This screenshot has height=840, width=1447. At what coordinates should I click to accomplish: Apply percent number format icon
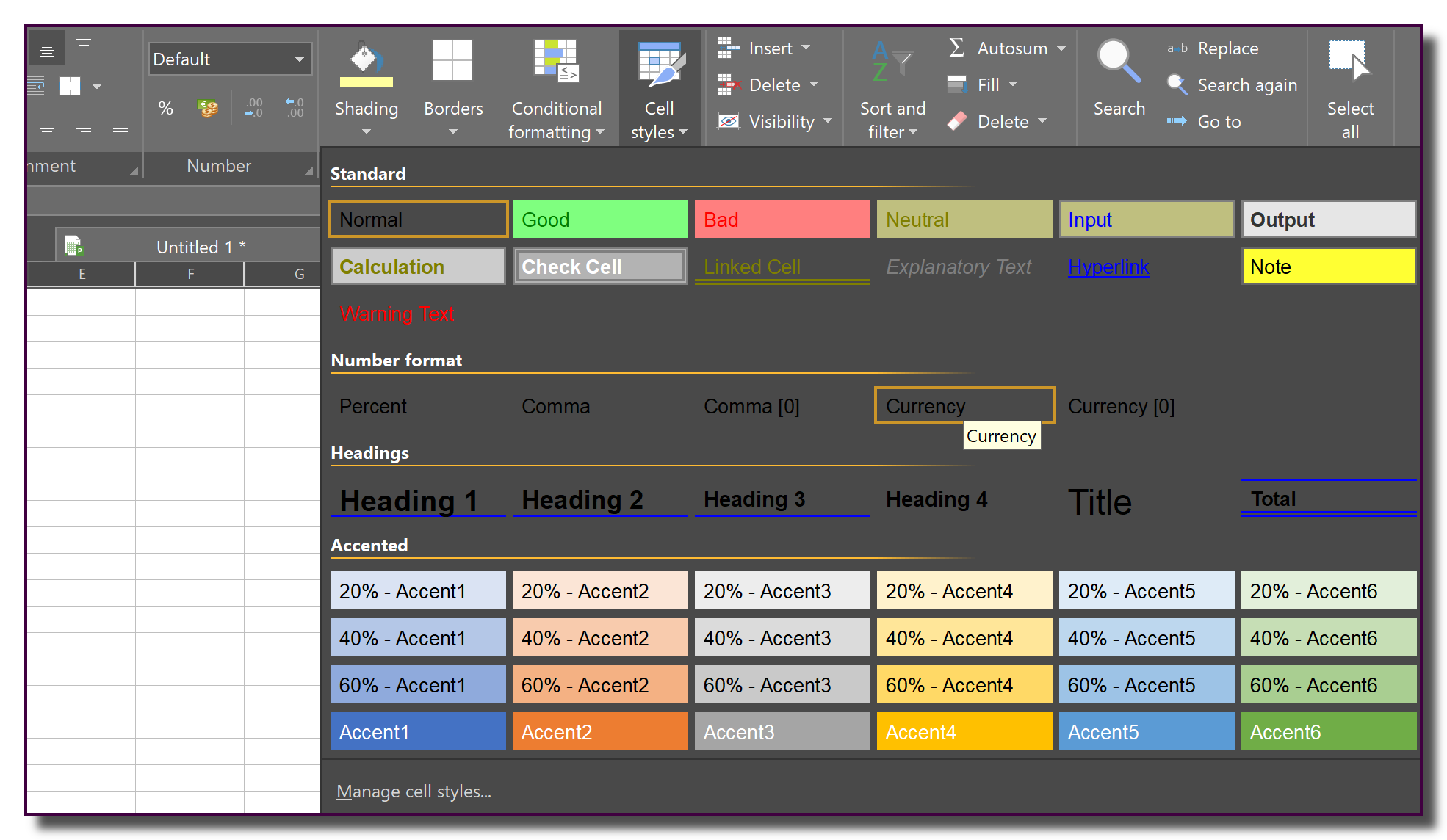(166, 109)
